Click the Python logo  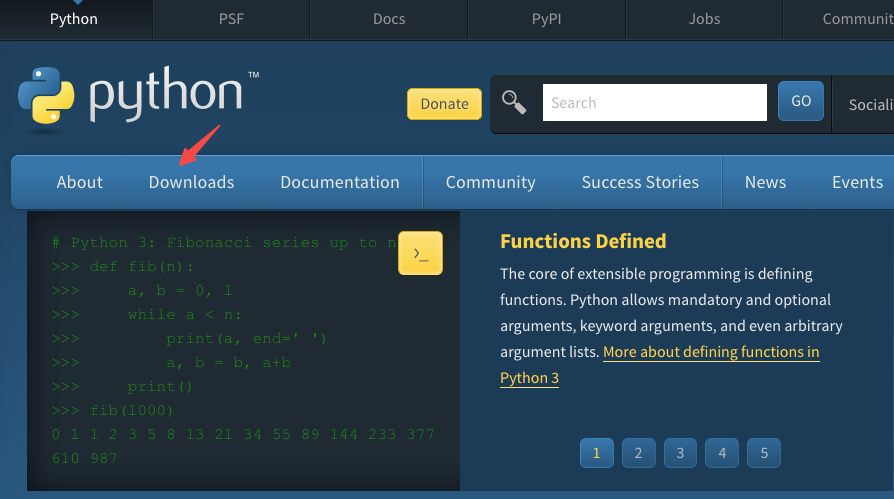(130, 95)
